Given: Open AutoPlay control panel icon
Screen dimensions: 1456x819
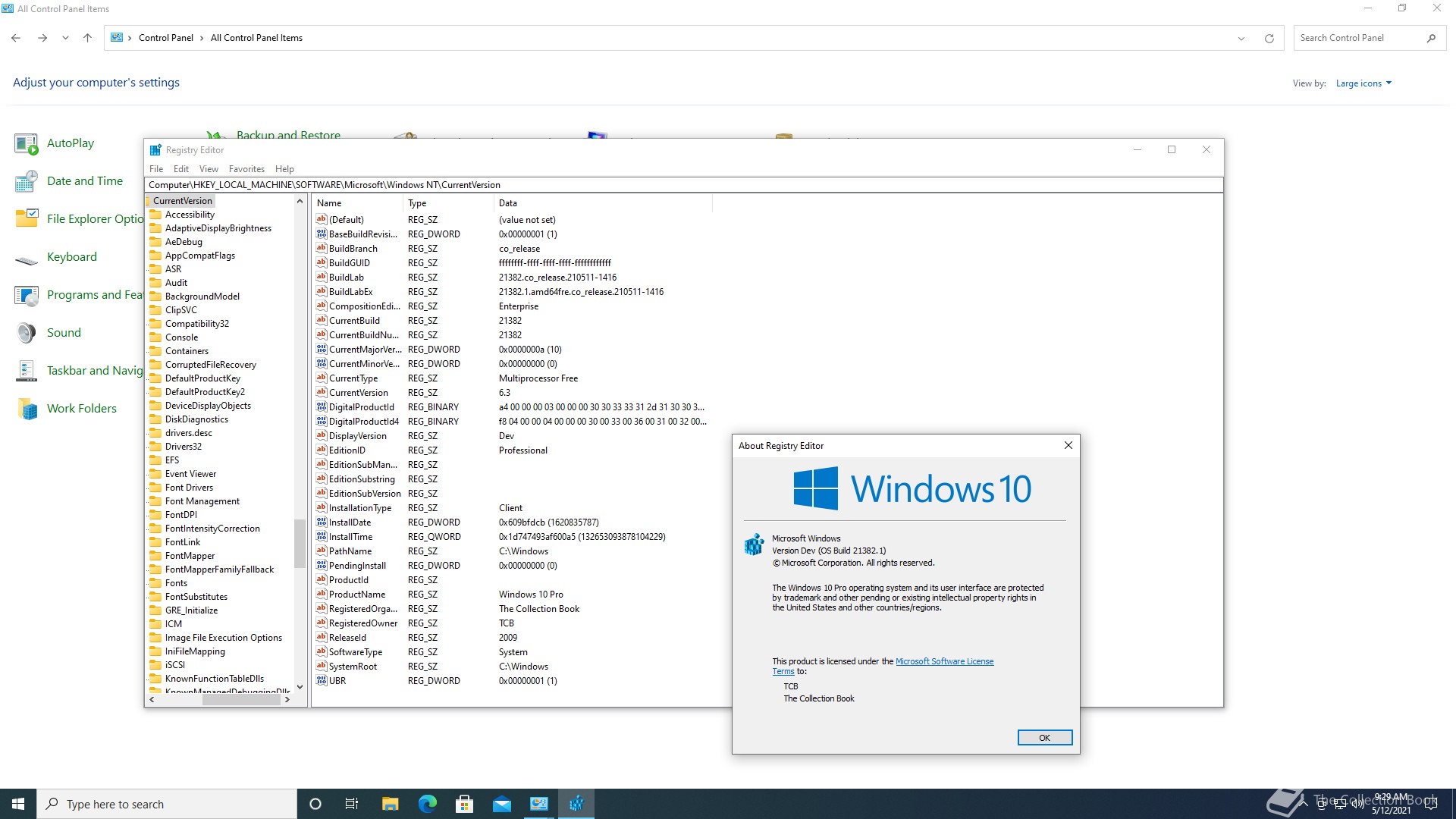Looking at the screenshot, I should click(27, 143).
